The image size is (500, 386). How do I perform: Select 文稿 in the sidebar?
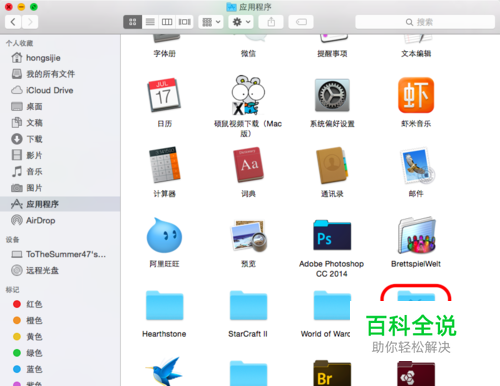60,123
